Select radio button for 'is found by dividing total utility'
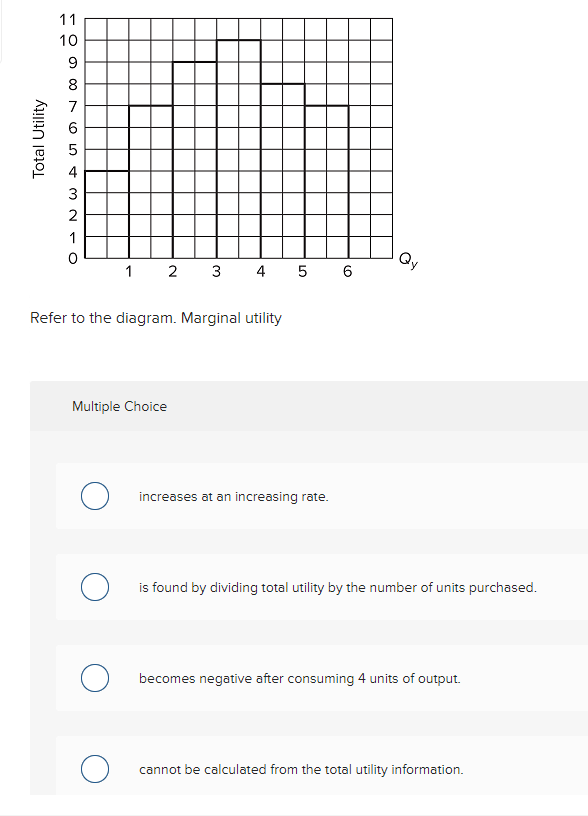 95,587
